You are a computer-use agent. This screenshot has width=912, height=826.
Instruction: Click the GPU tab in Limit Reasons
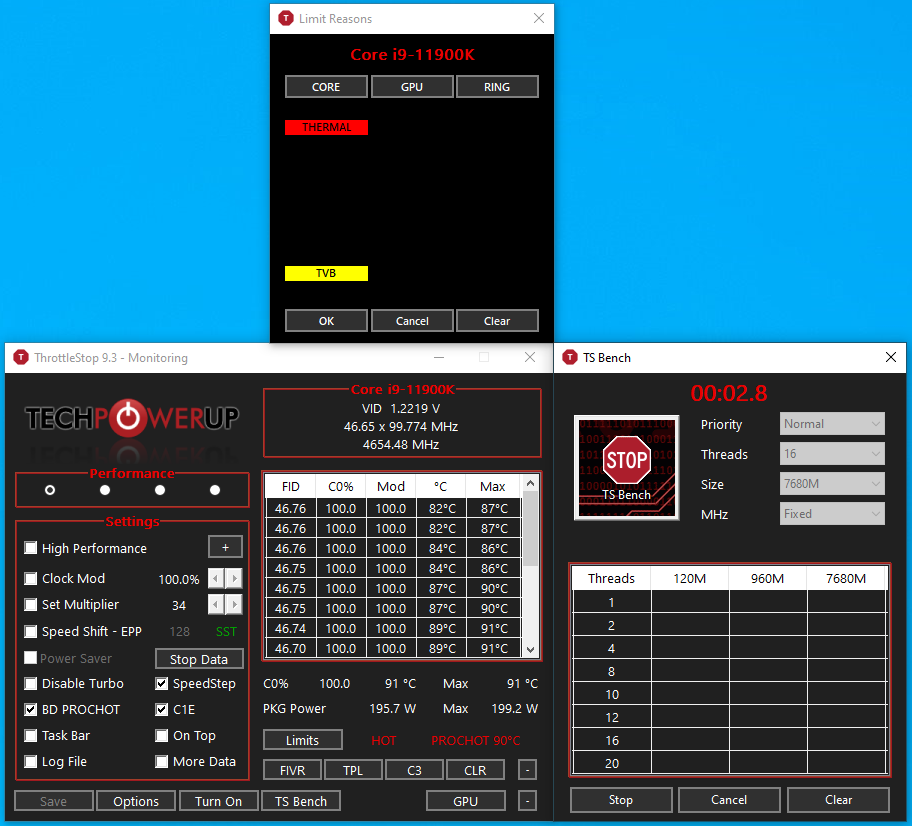412,87
